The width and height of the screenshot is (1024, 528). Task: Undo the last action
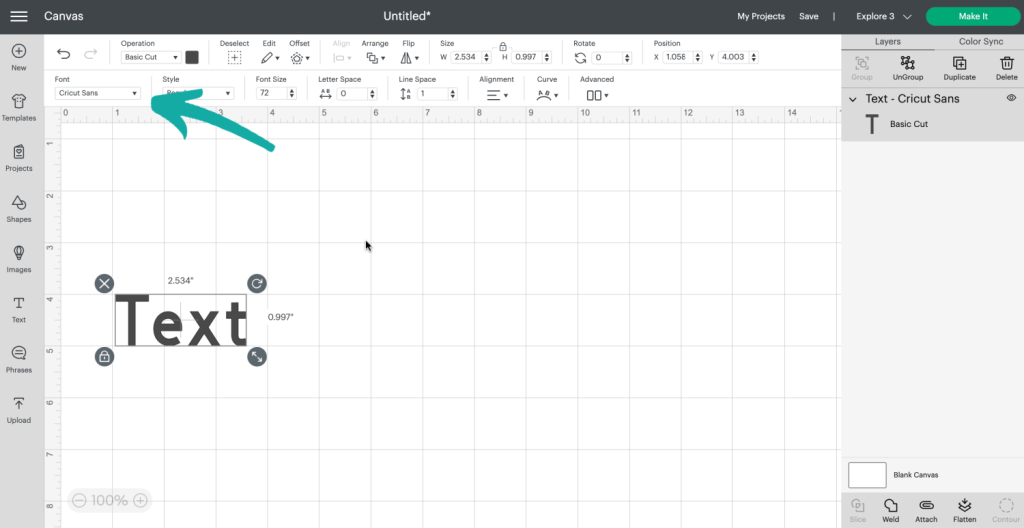(x=63, y=54)
